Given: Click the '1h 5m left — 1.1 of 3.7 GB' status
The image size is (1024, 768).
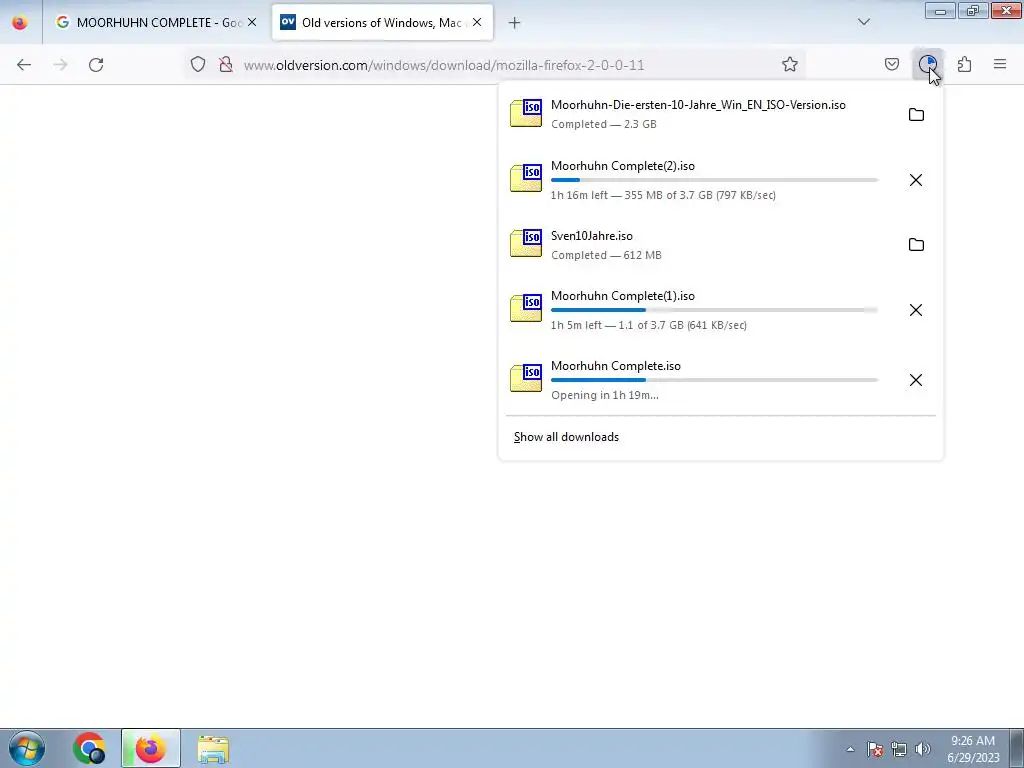Looking at the screenshot, I should 648,325.
